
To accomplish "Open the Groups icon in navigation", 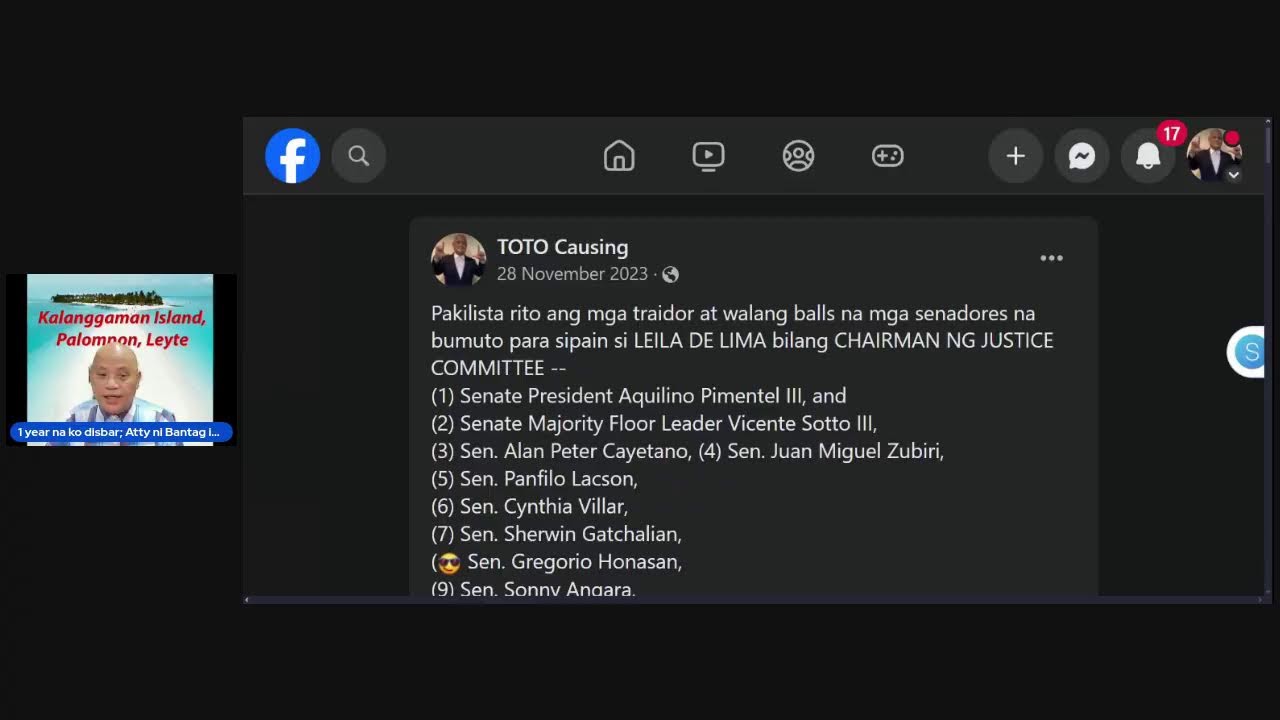I will pos(798,156).
